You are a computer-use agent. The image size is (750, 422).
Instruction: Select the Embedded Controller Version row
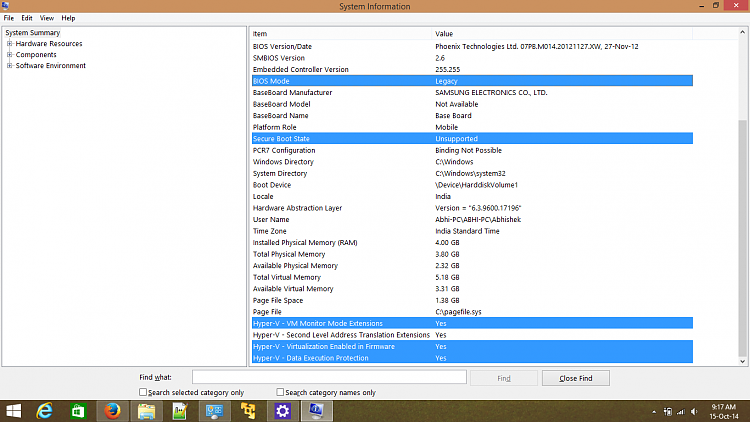[472, 69]
